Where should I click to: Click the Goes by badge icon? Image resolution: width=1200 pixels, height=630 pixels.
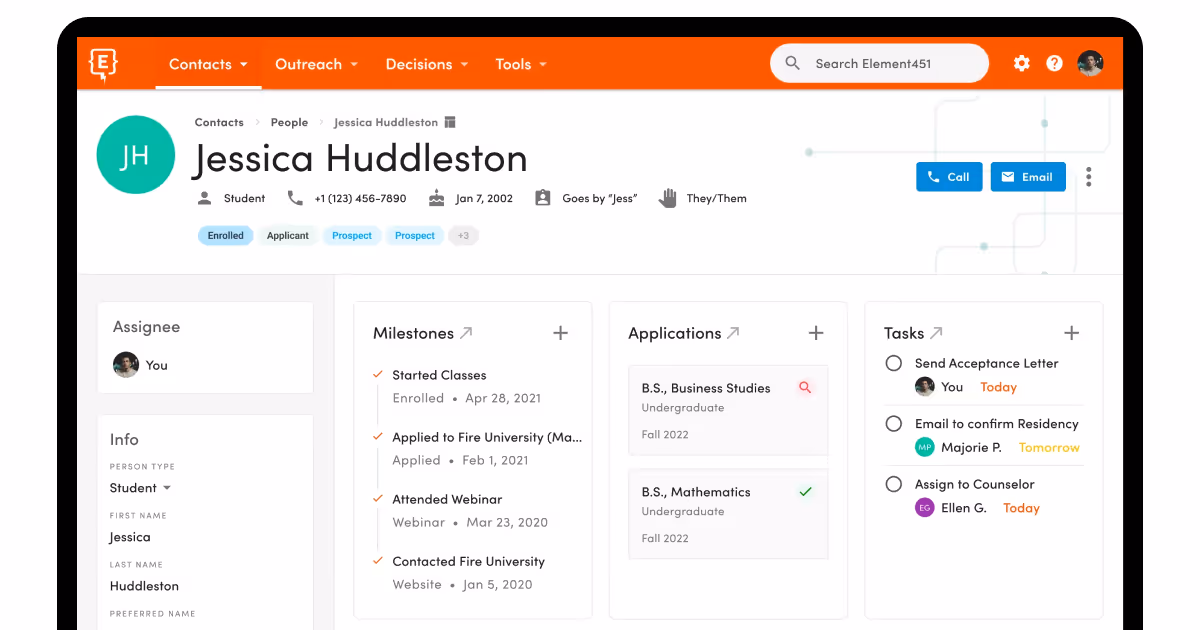point(543,198)
